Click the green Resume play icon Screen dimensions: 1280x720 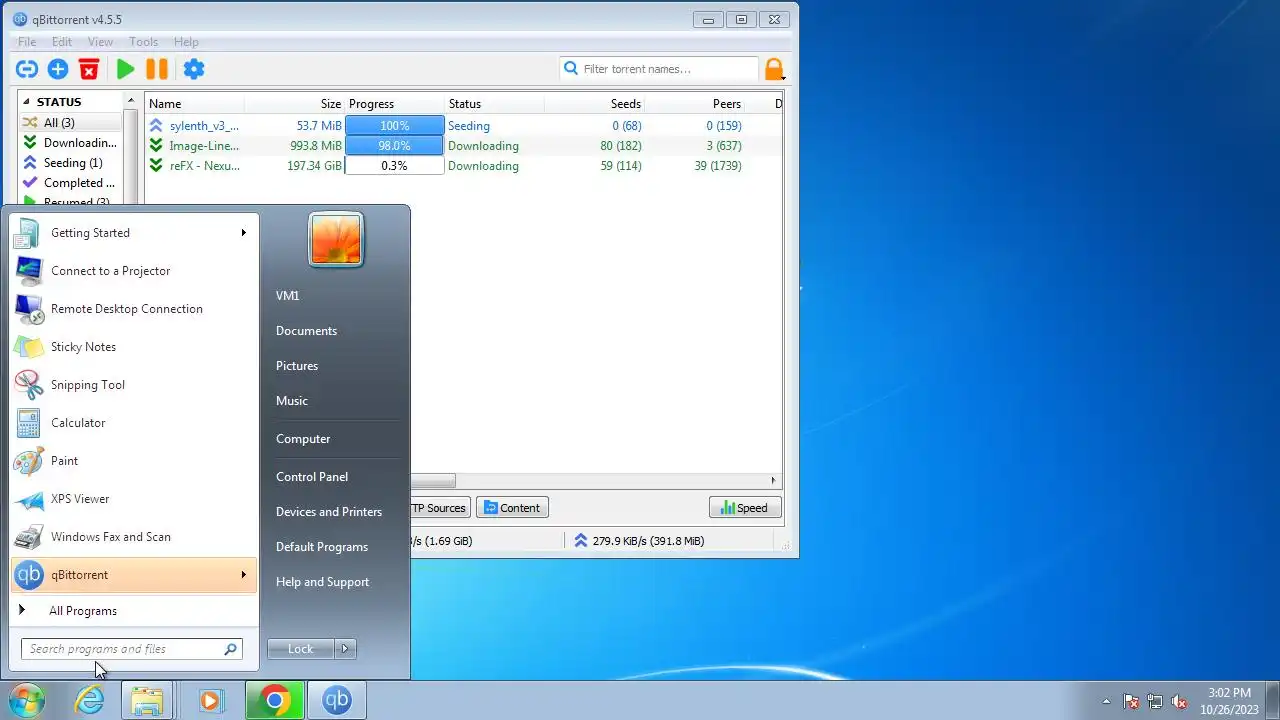point(125,69)
